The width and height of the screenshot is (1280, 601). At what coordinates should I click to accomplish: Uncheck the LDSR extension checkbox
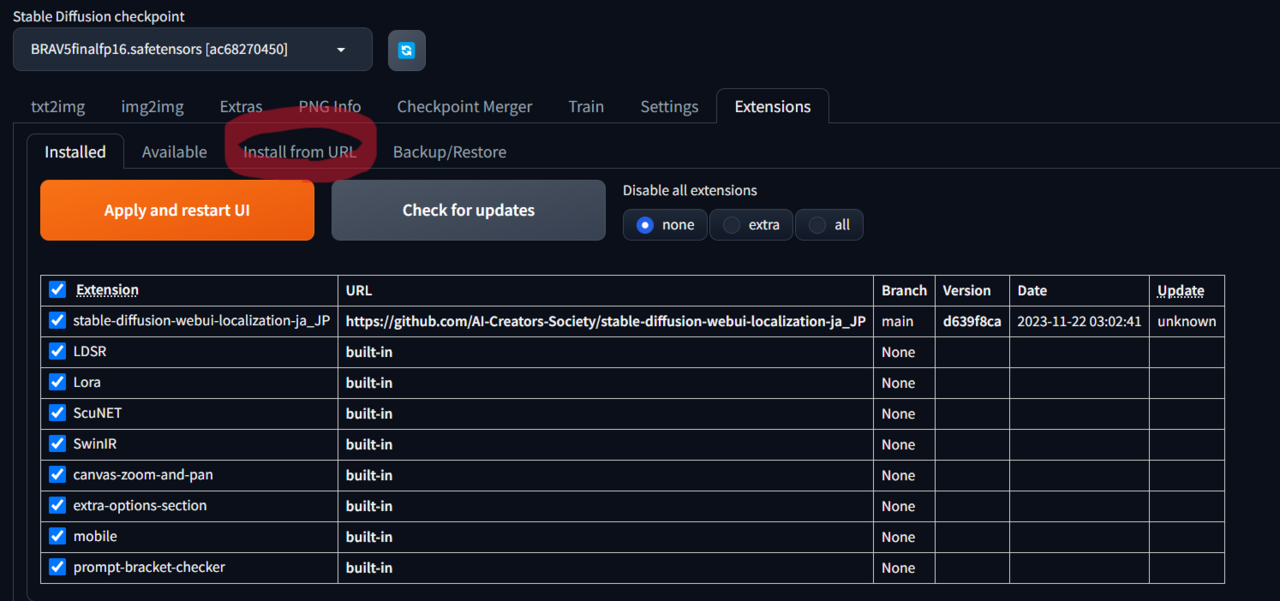[57, 352]
